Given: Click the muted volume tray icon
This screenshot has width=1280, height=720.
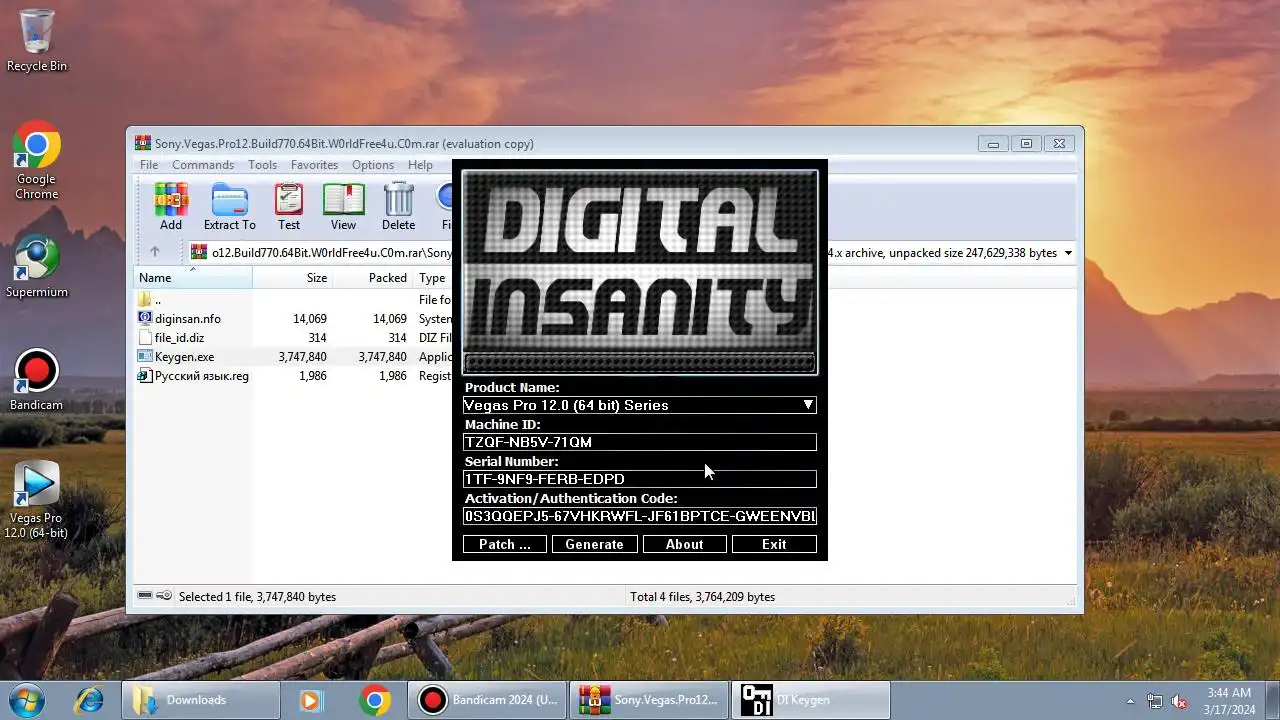Looking at the screenshot, I should (x=1179, y=701).
